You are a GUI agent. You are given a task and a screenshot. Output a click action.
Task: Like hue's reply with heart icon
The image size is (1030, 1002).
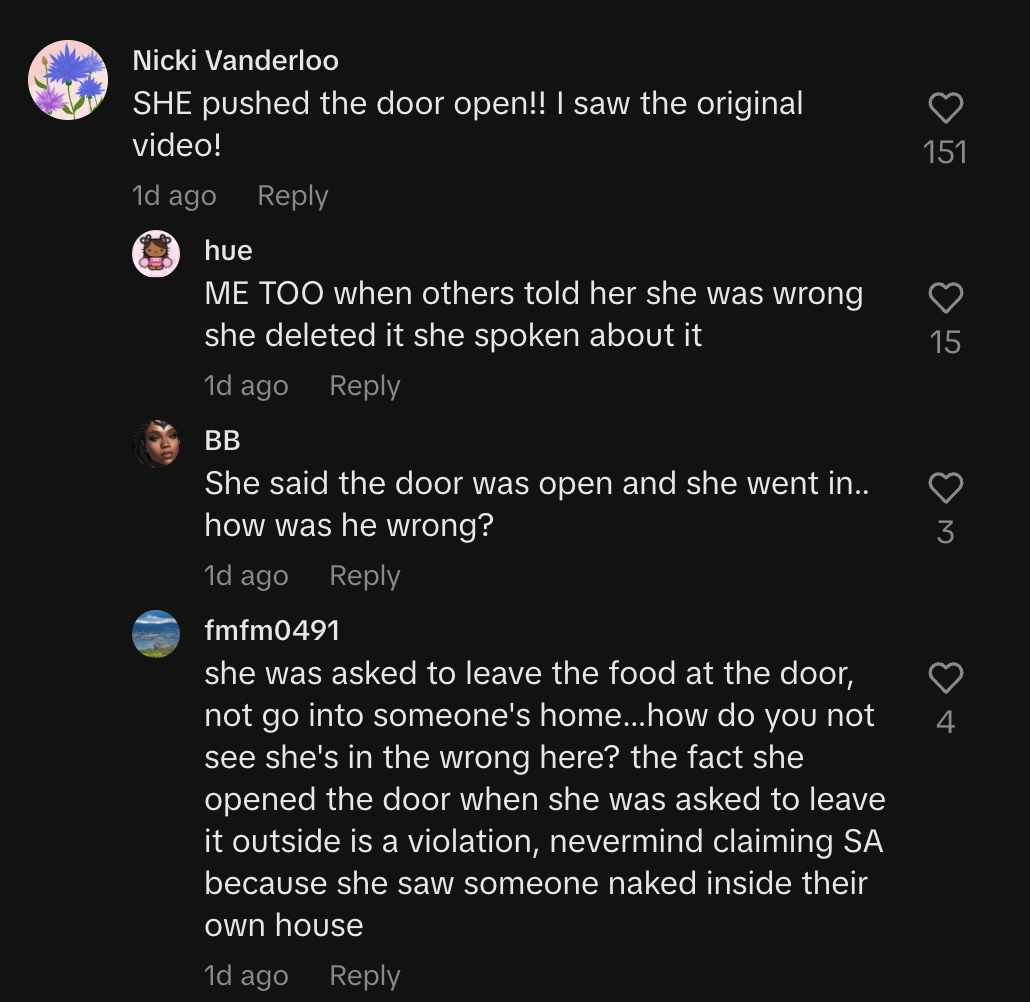(945, 298)
